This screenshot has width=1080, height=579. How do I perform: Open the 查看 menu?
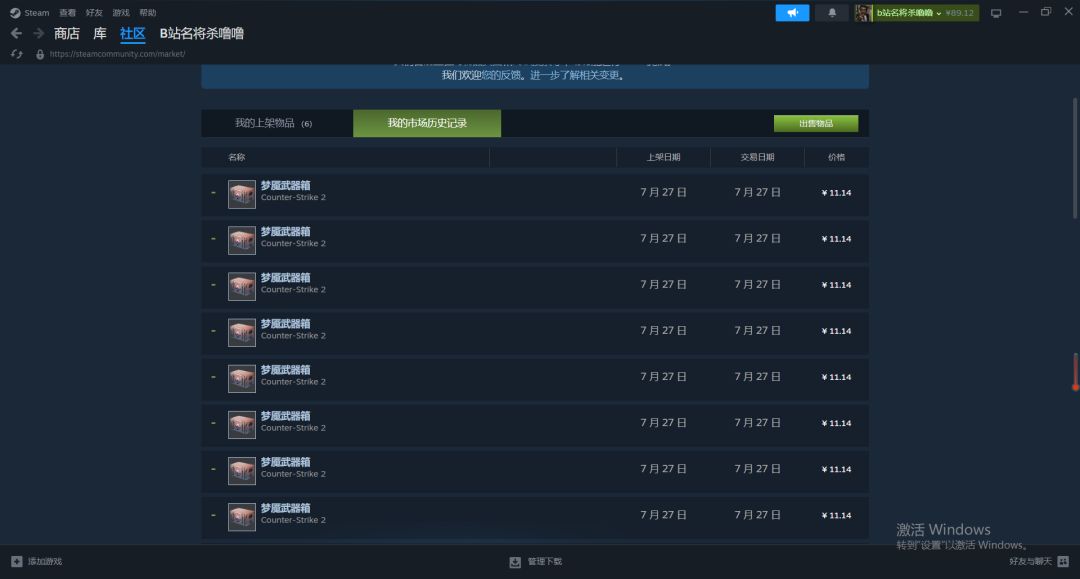pyautogui.click(x=68, y=12)
